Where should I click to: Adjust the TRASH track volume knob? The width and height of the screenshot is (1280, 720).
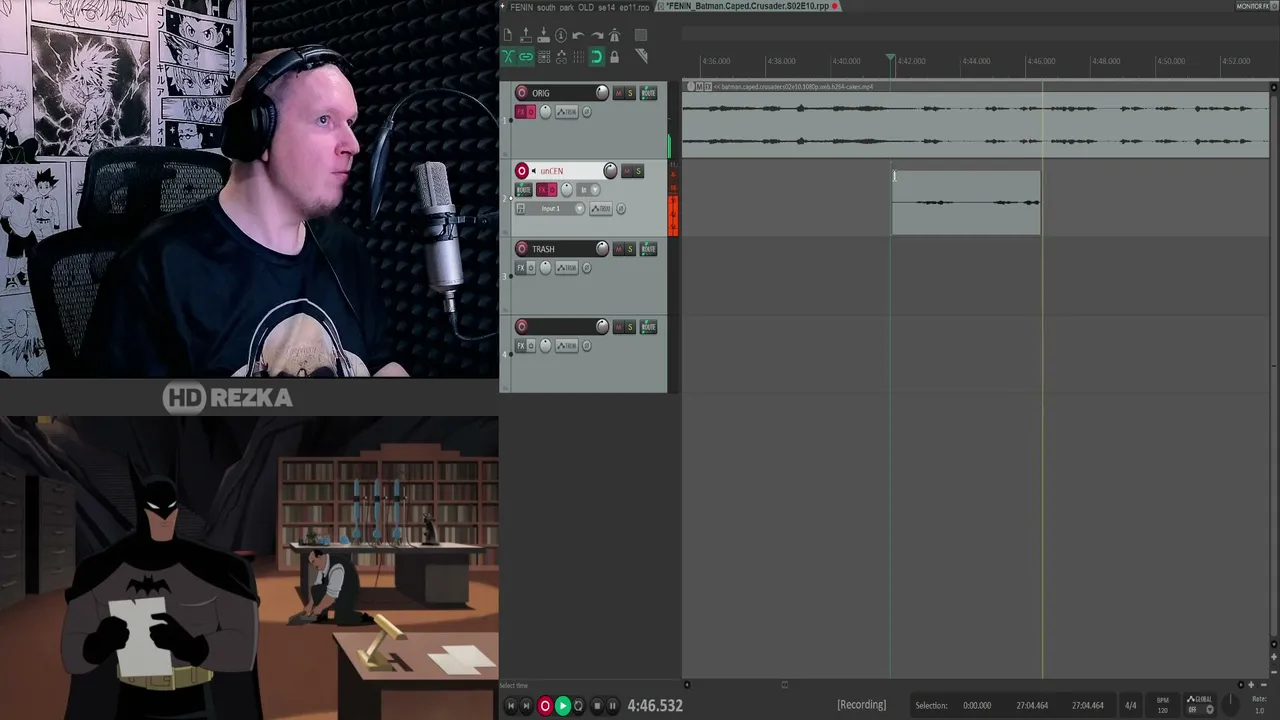click(602, 249)
